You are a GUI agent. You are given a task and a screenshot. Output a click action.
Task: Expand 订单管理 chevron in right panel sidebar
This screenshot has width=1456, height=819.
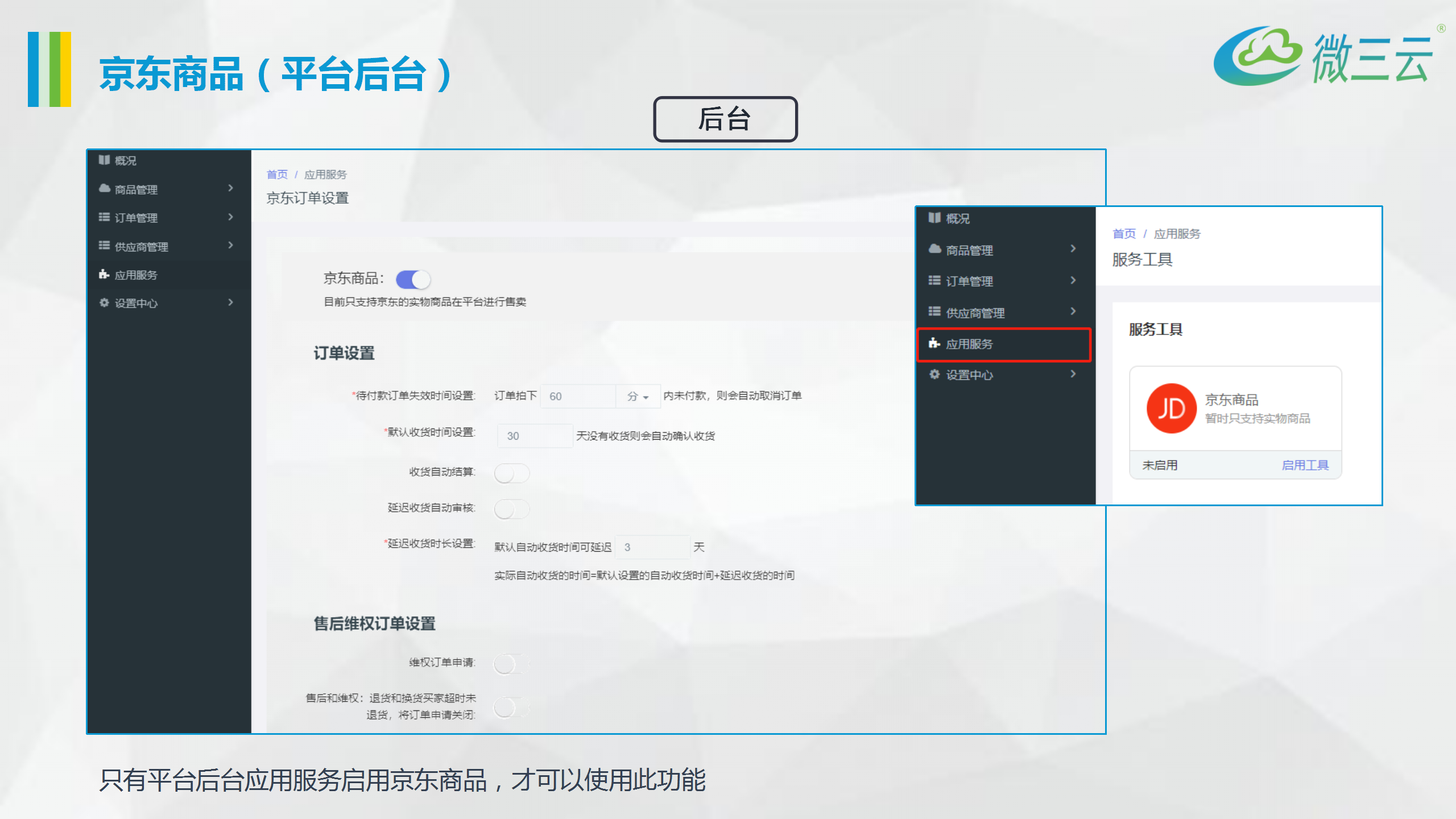point(1073,280)
